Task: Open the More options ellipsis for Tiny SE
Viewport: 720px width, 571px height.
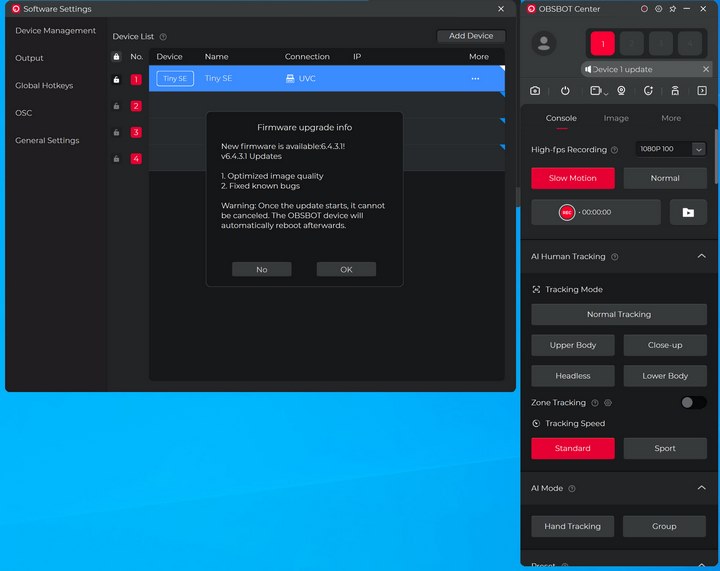Action: tap(475, 78)
